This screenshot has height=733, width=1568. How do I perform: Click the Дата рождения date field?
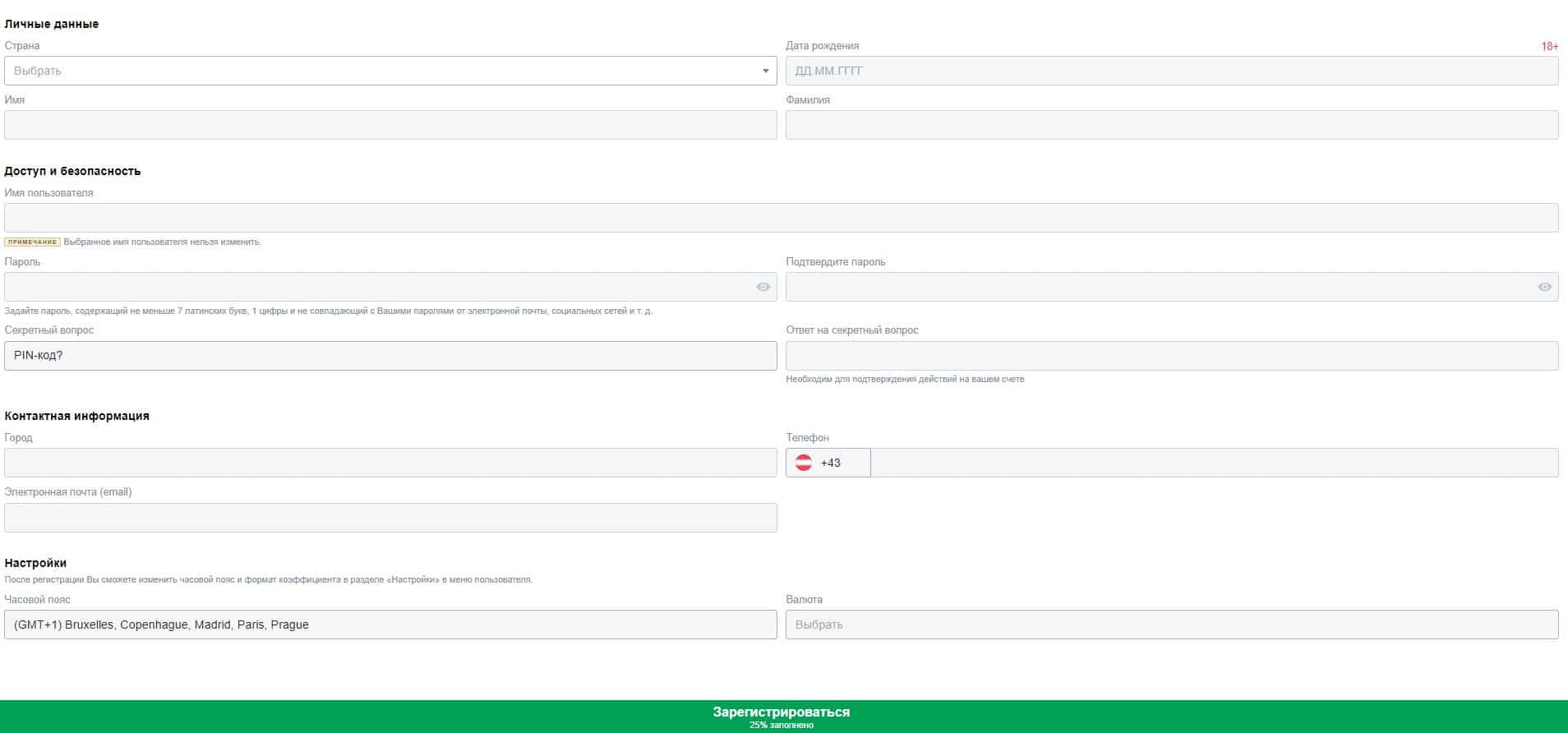1171,71
